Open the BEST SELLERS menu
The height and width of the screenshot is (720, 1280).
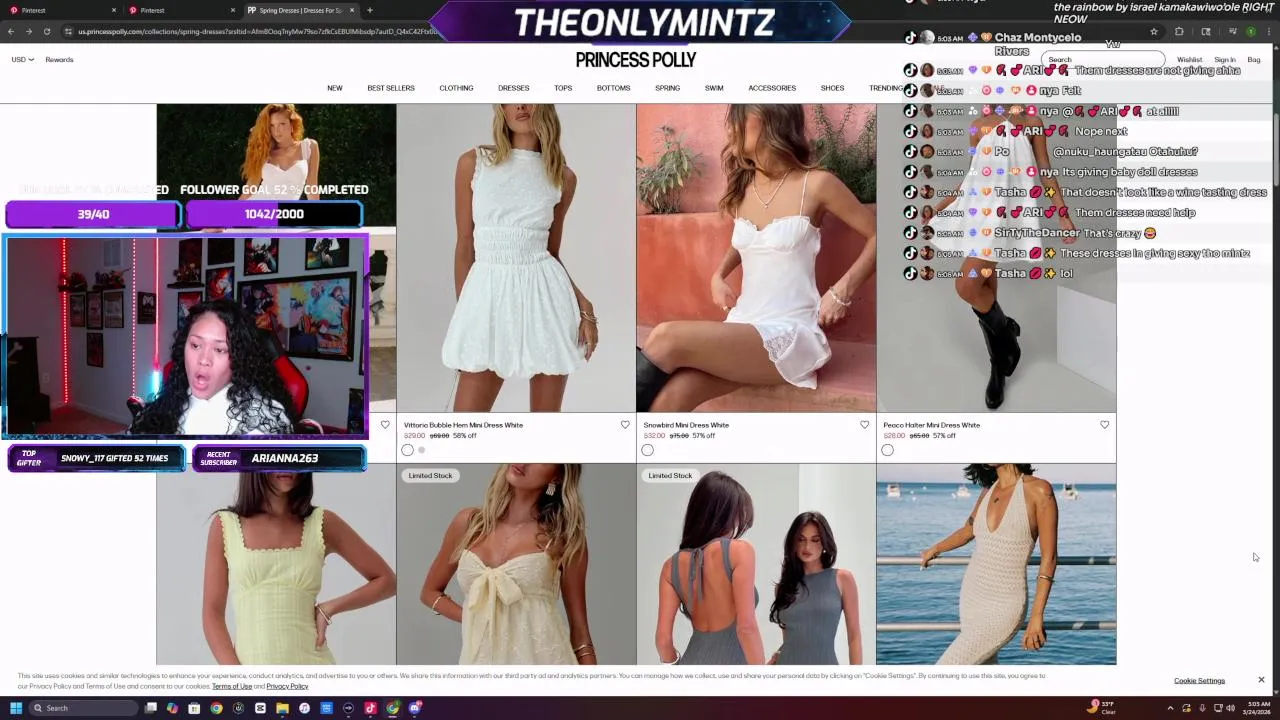point(391,88)
